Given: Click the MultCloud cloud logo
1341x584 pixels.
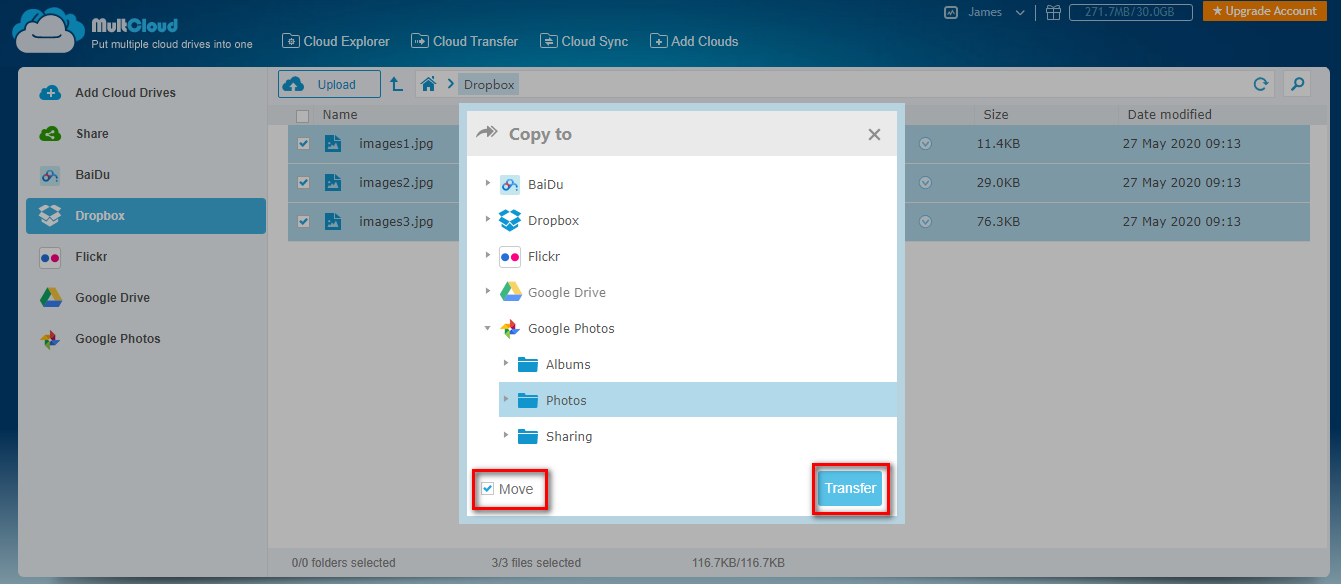Looking at the screenshot, I should click(x=46, y=29).
